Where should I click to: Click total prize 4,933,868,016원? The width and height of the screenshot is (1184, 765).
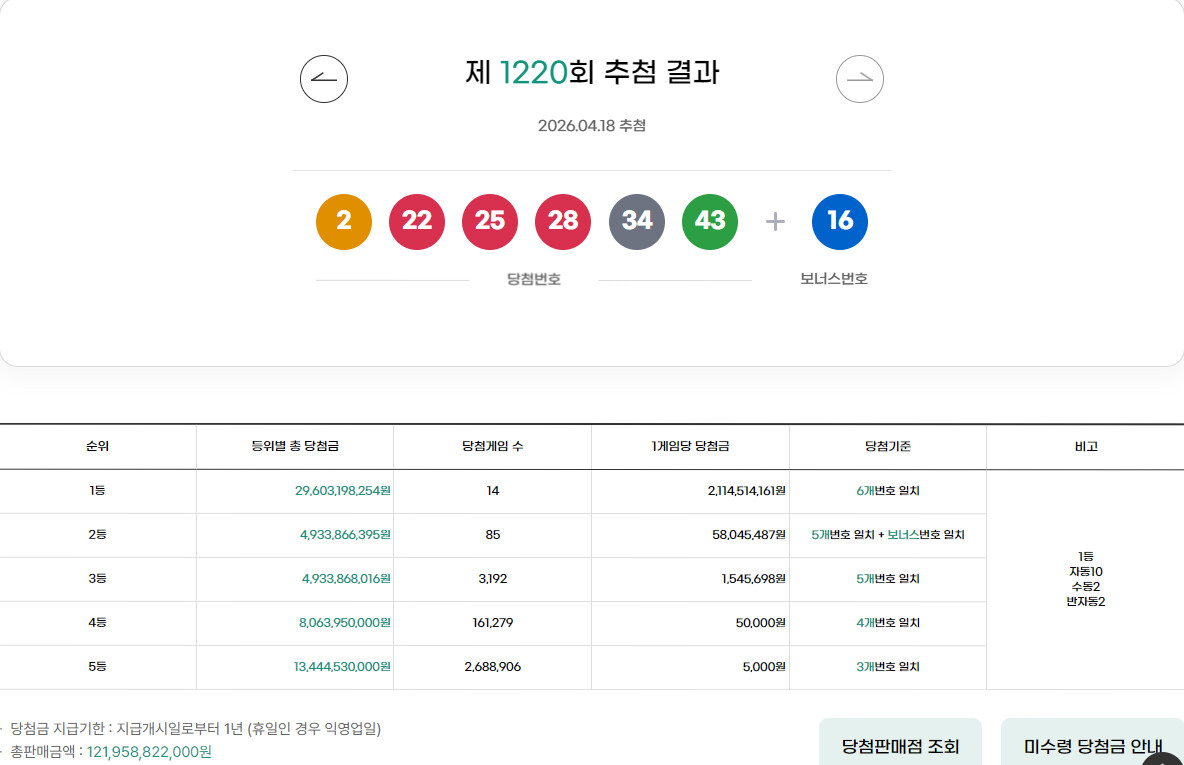pos(347,578)
